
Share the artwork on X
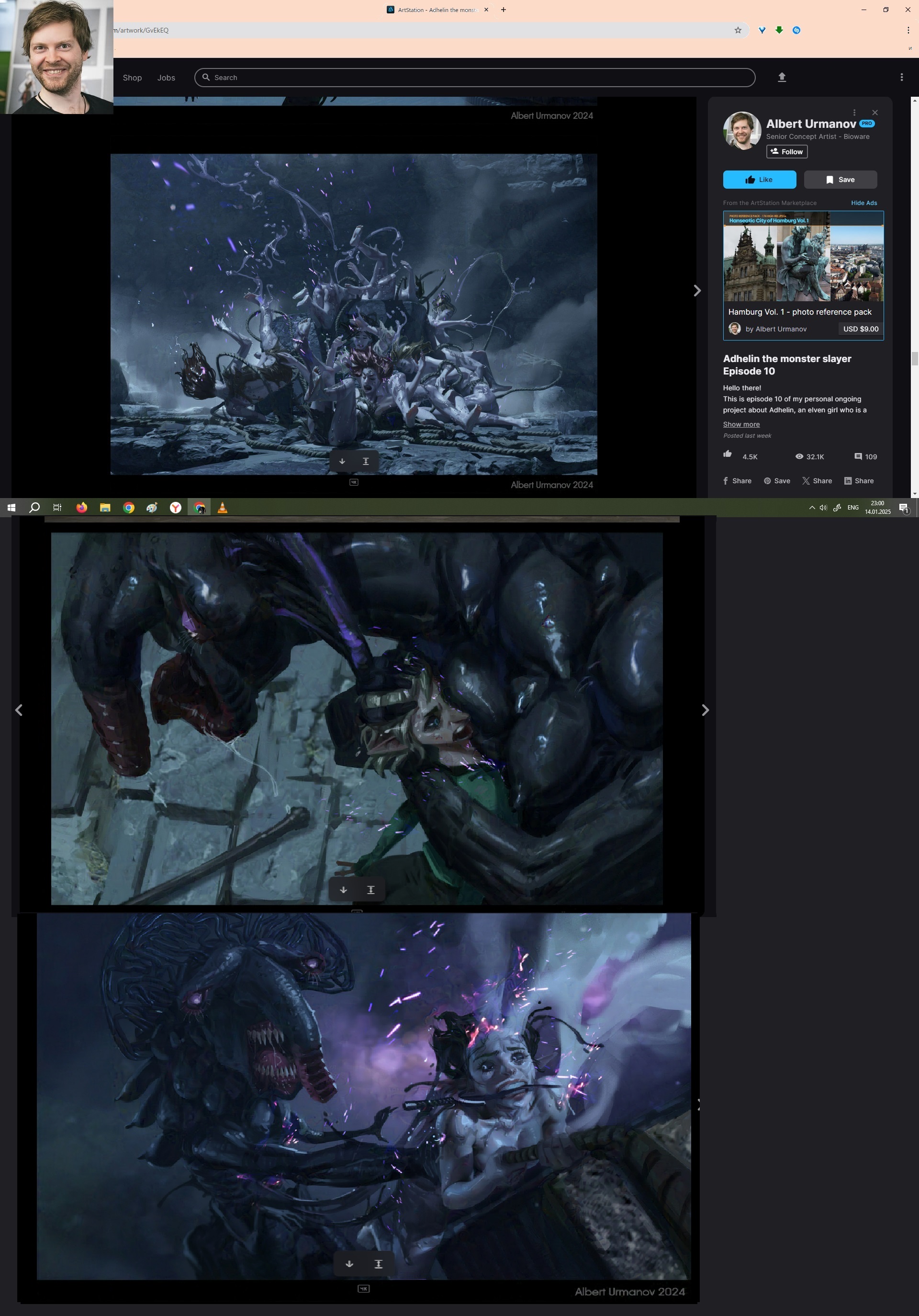(817, 481)
